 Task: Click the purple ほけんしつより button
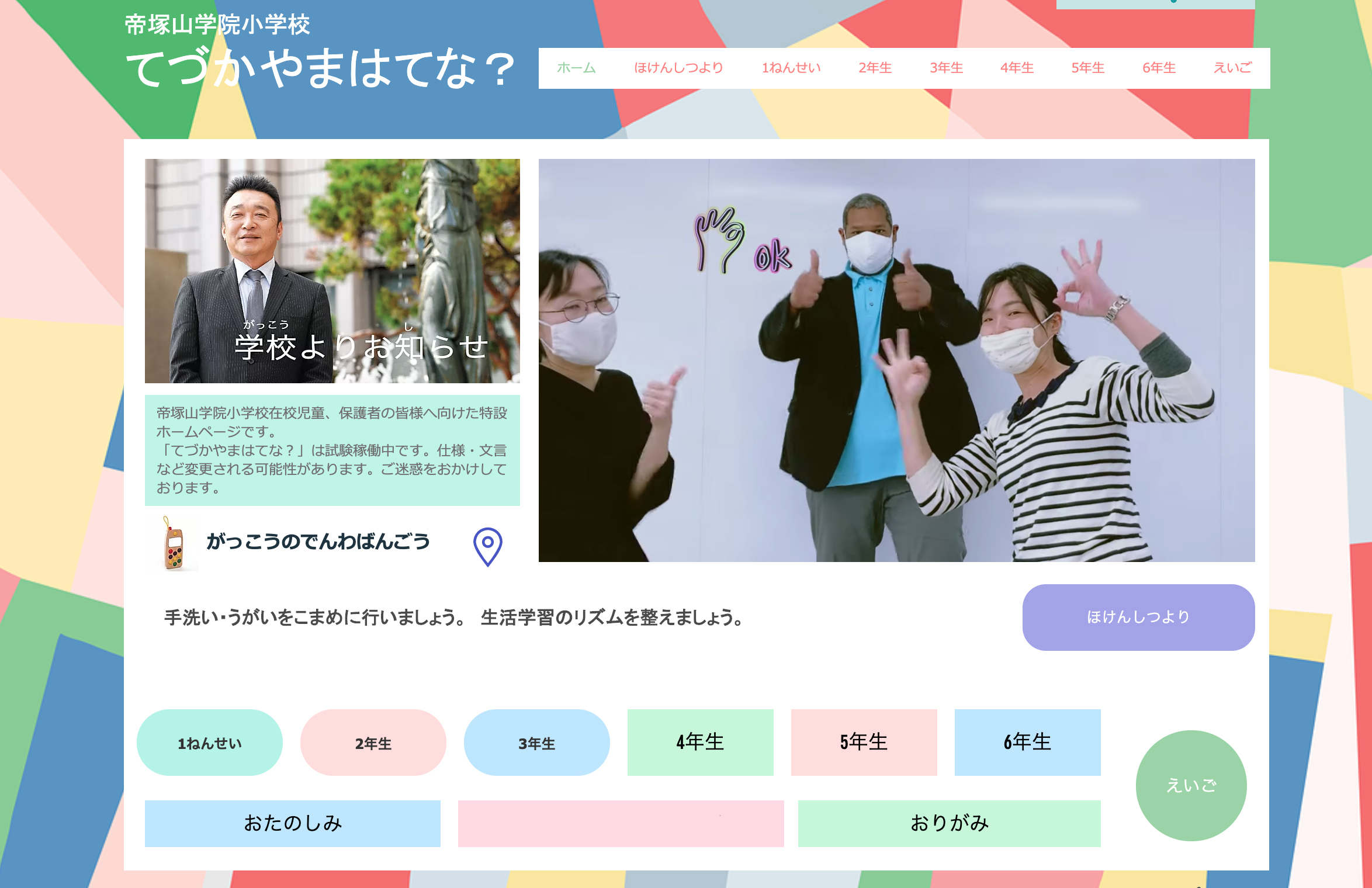pos(1138,617)
